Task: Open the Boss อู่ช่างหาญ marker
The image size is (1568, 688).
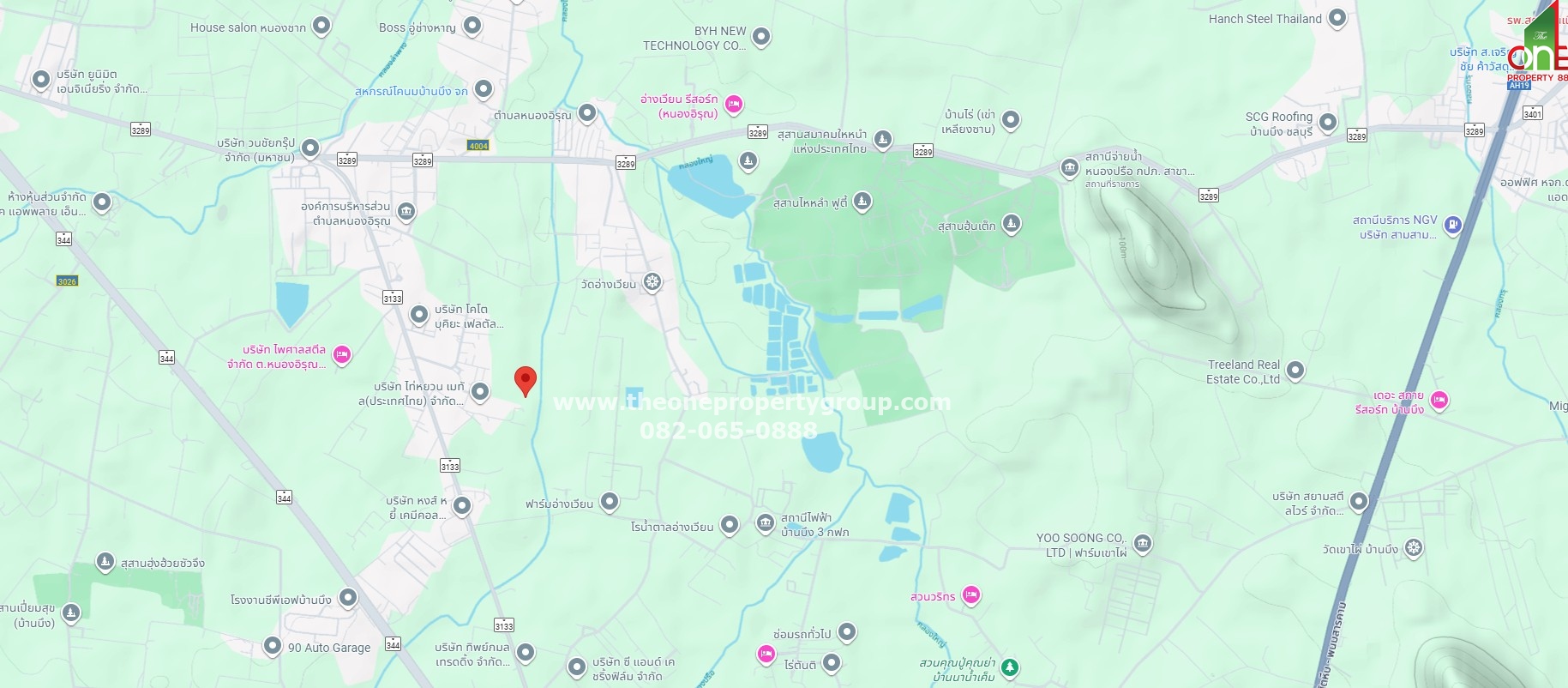Action: [x=472, y=26]
